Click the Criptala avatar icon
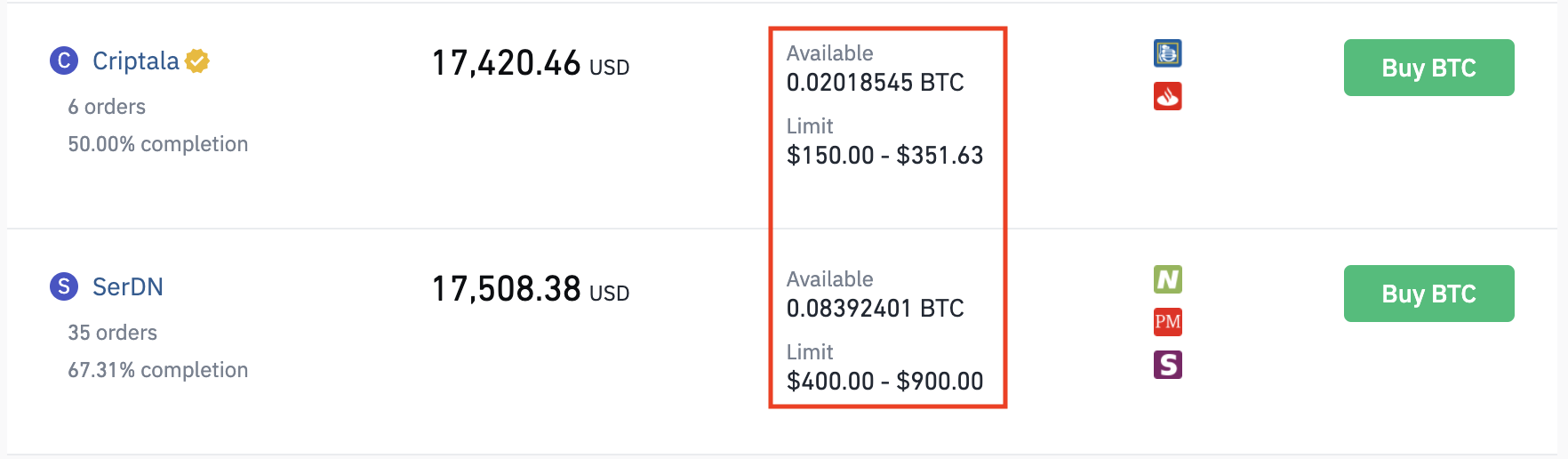The width and height of the screenshot is (1568, 459). tap(64, 60)
